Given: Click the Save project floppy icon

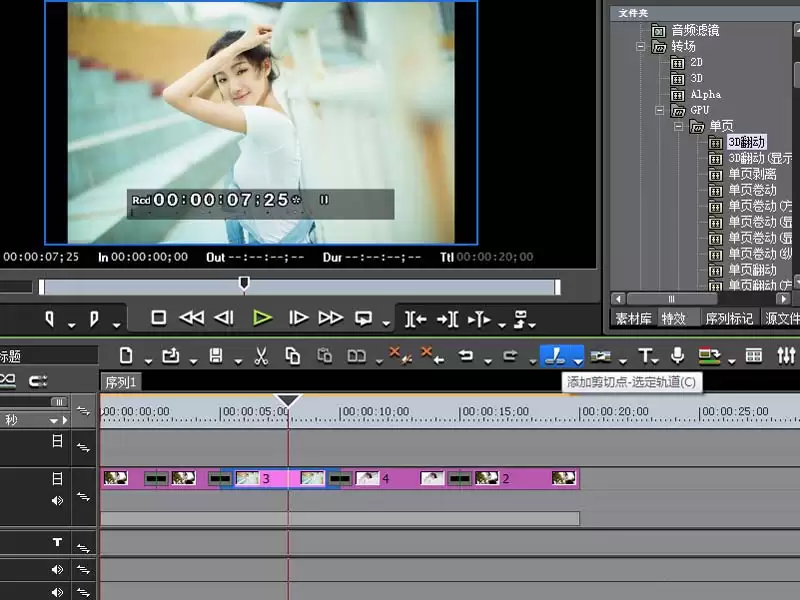Looking at the screenshot, I should [x=216, y=356].
